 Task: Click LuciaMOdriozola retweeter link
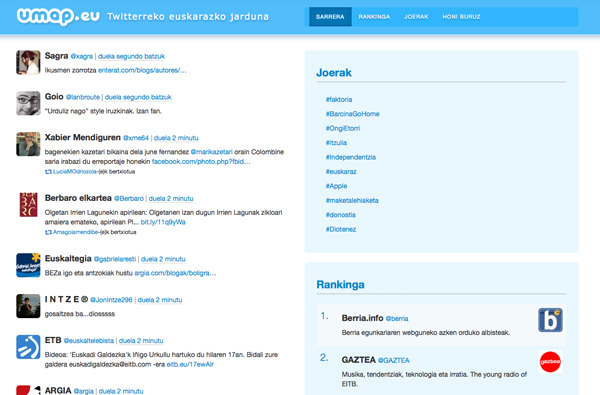(75, 172)
